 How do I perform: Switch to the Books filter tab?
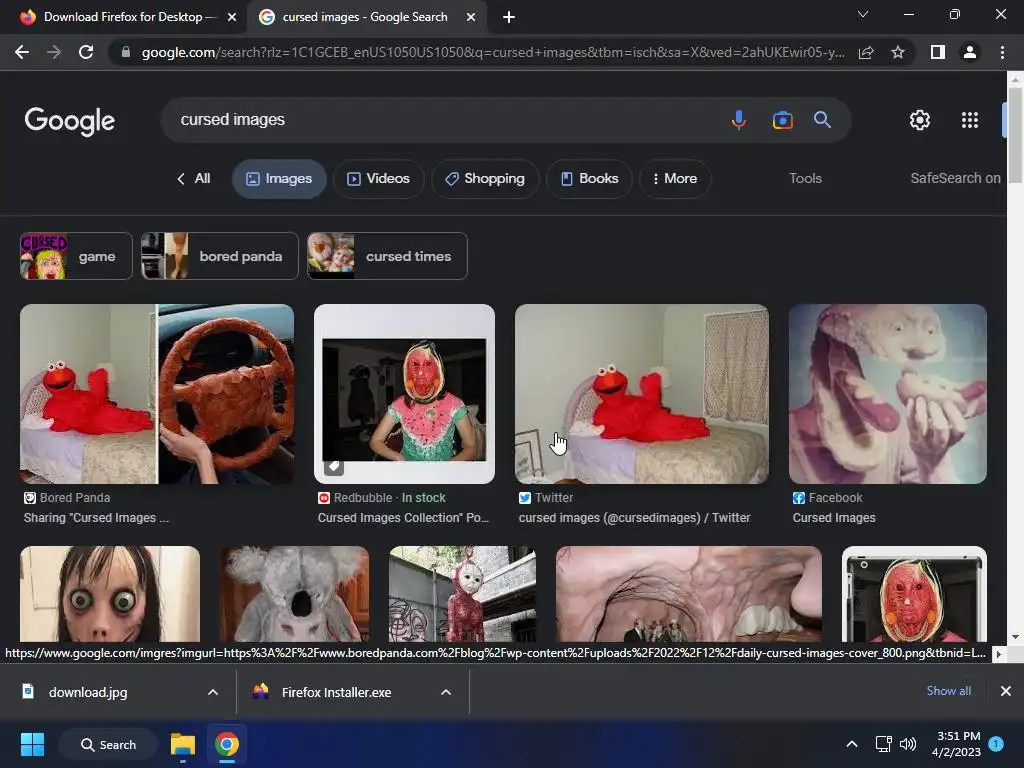tap(589, 179)
